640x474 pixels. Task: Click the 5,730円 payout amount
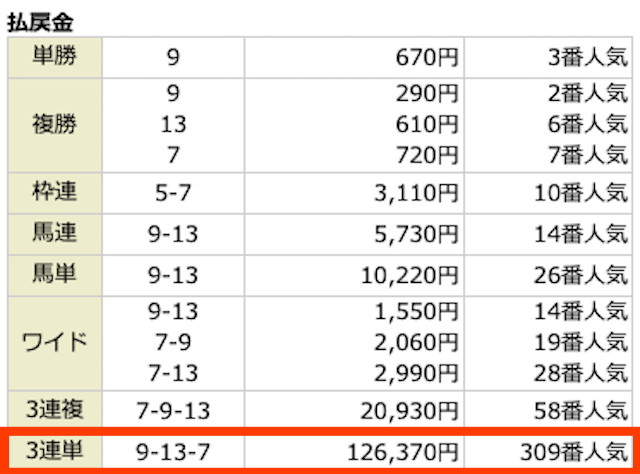(x=416, y=234)
